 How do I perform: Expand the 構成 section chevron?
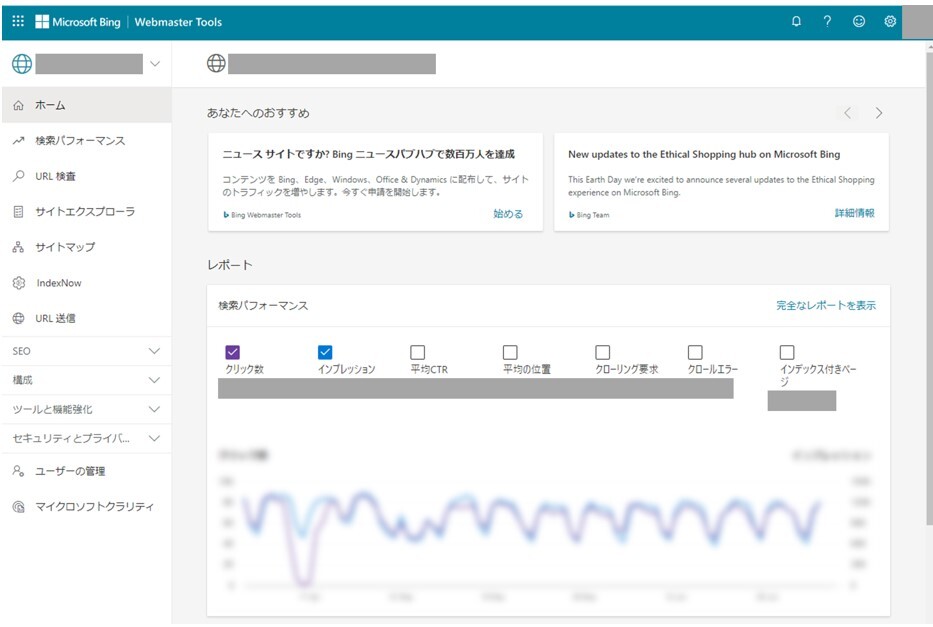[x=154, y=380]
